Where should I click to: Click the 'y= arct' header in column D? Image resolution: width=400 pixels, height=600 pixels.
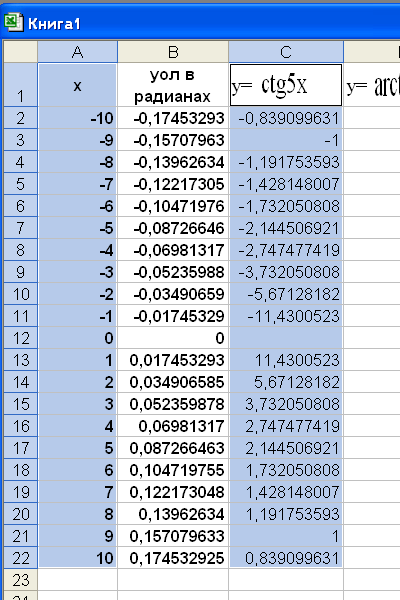[x=372, y=85]
